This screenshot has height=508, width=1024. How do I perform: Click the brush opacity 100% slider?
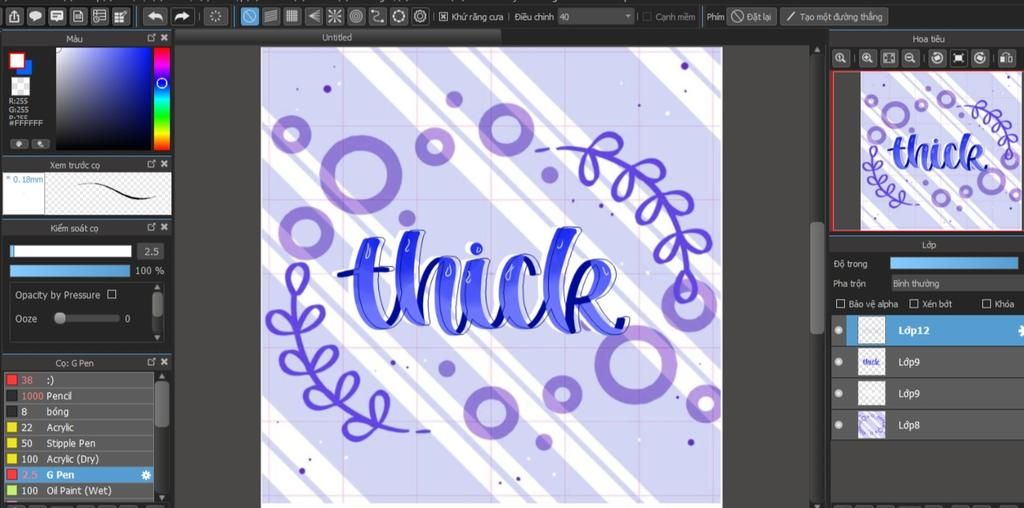click(x=70, y=271)
